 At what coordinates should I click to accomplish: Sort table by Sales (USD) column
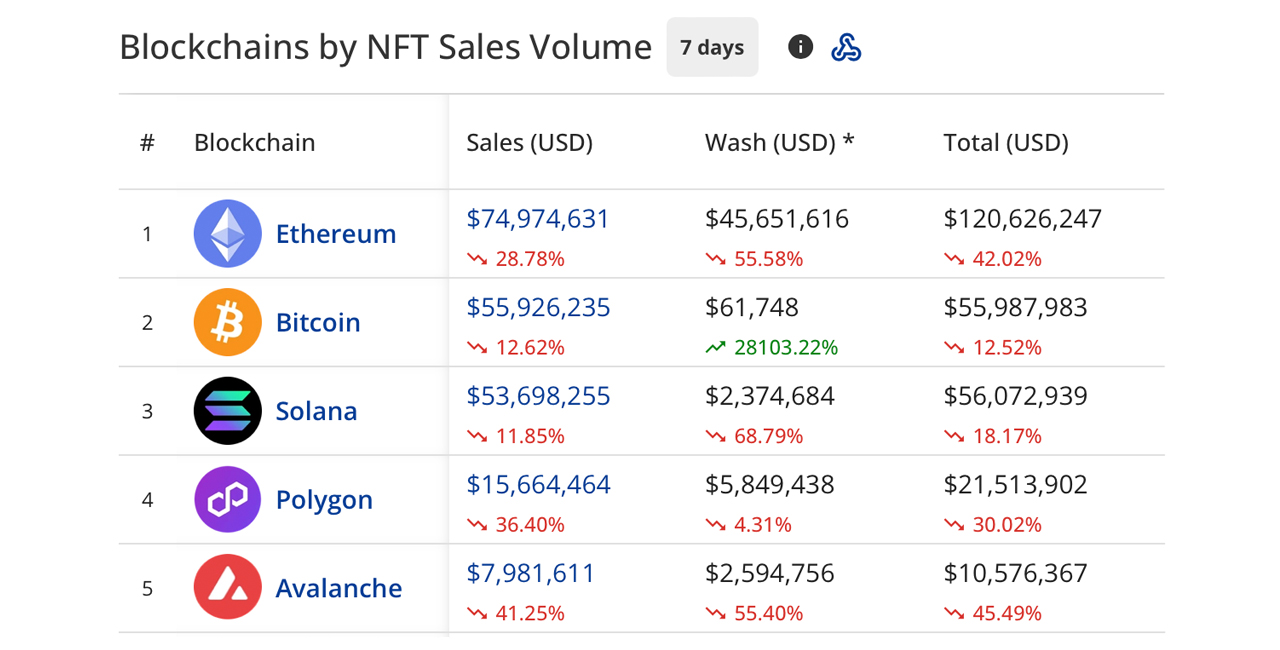[x=529, y=142]
